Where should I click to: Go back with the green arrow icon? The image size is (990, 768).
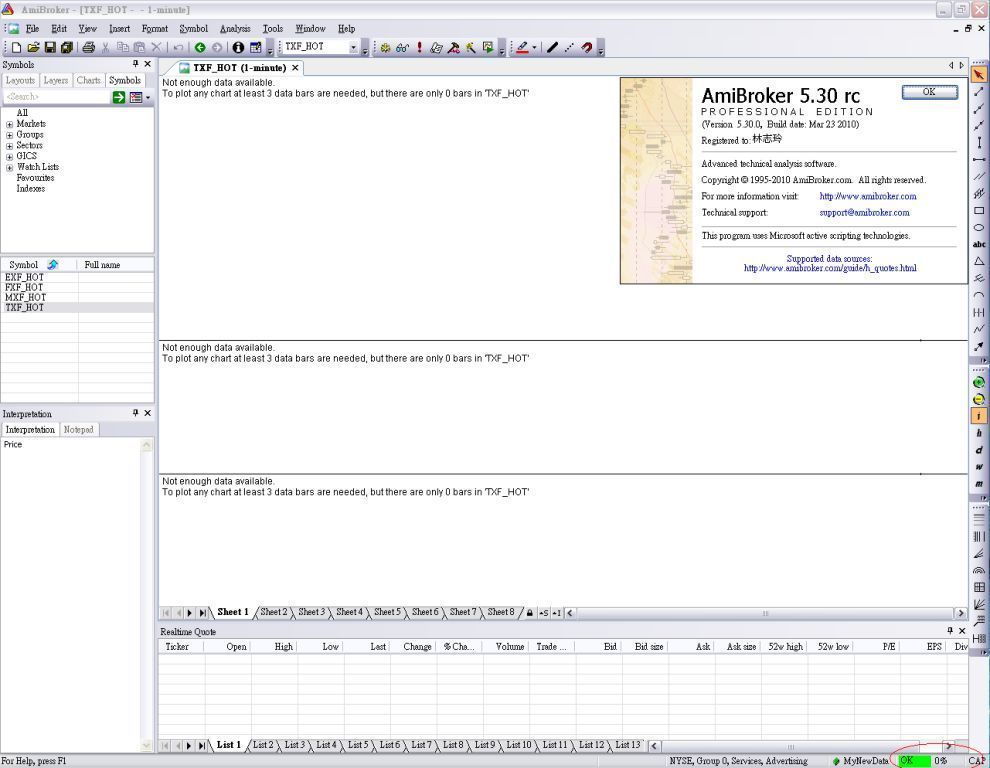point(200,47)
